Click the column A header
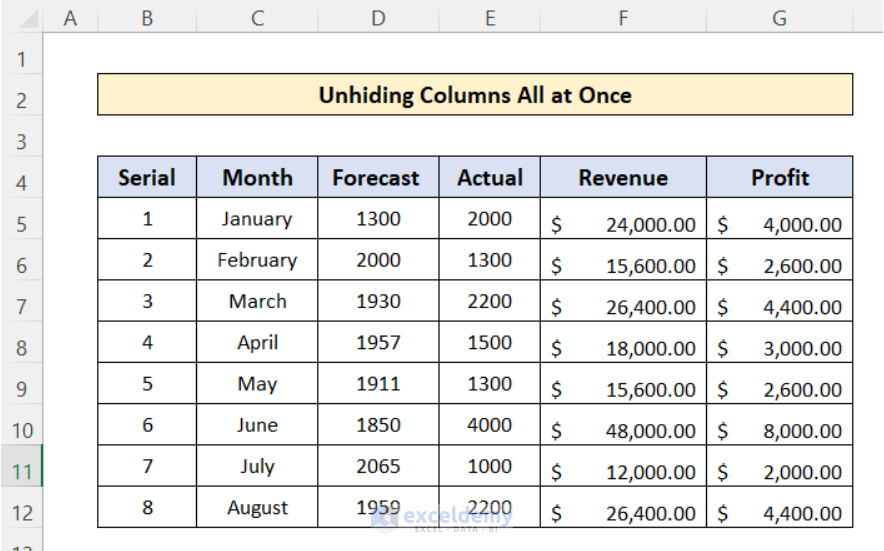Viewport: 884px width, 551px height. (x=70, y=18)
